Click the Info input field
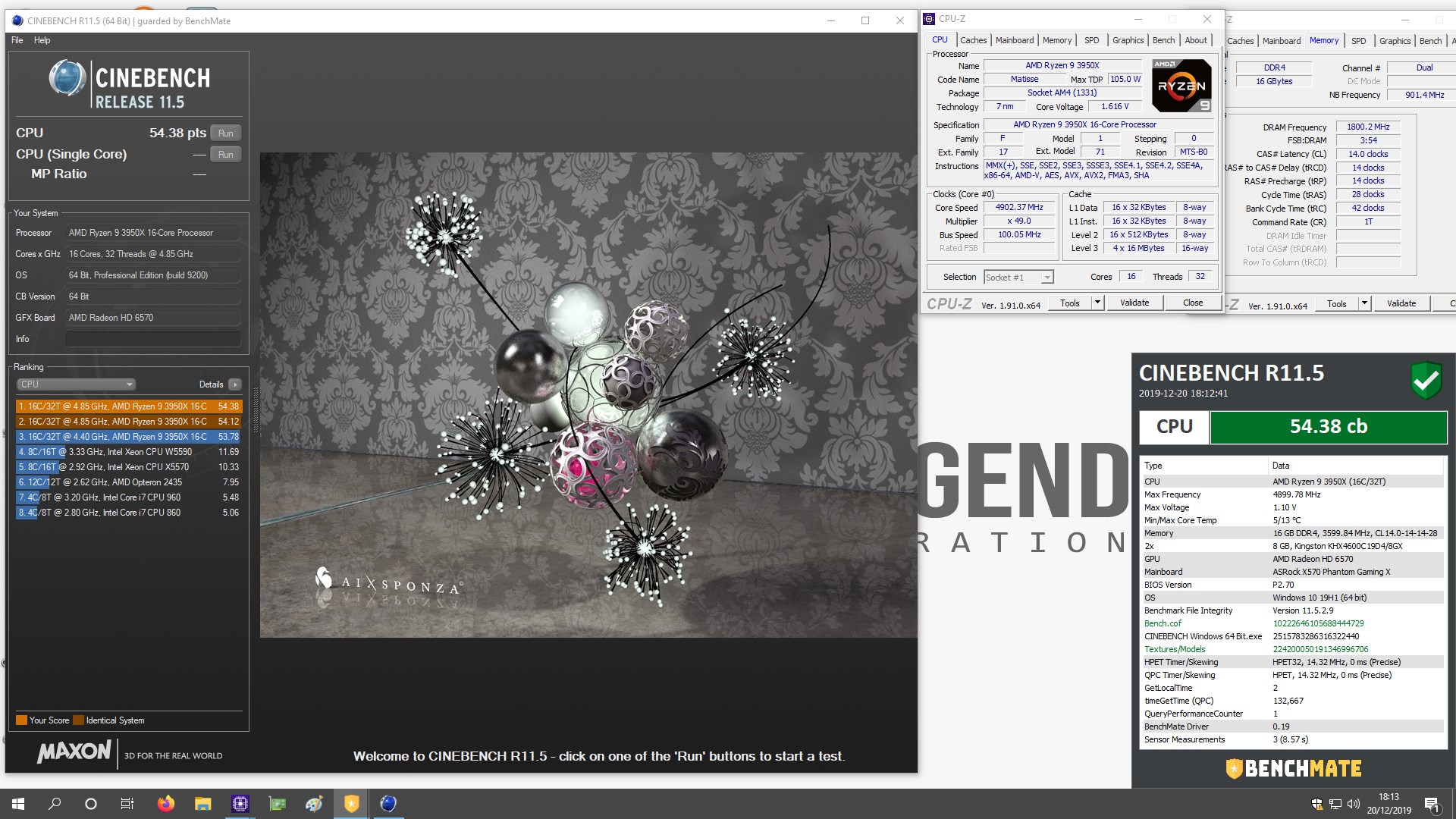The height and width of the screenshot is (819, 1456). click(152, 339)
